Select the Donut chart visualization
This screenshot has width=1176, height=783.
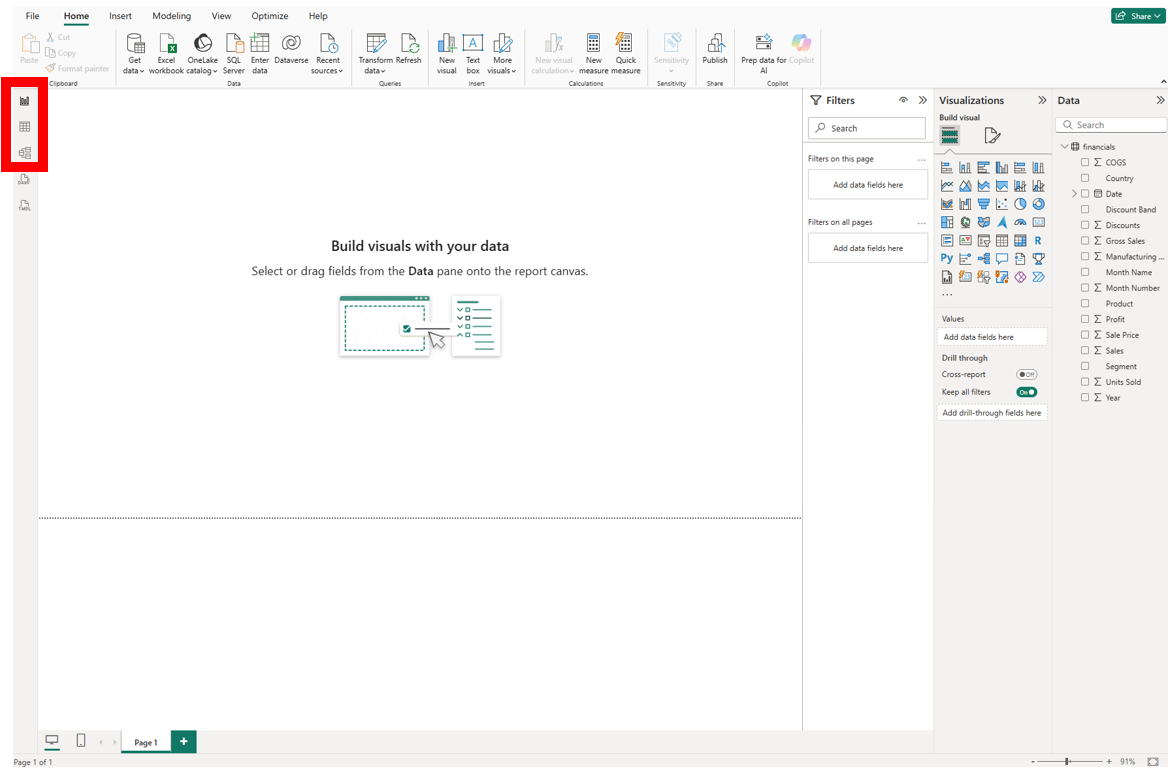tap(1038, 204)
